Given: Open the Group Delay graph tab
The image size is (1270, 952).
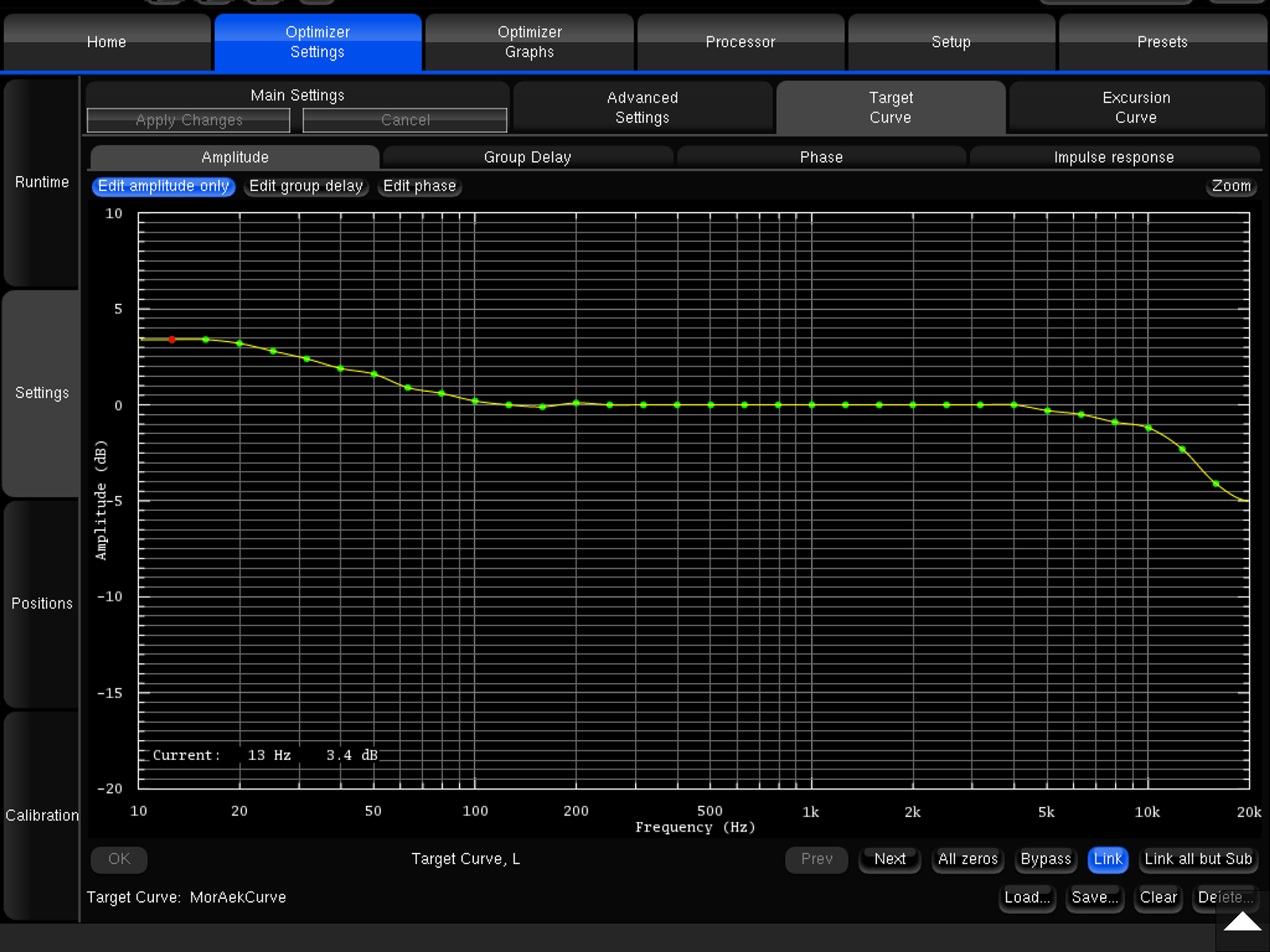Looking at the screenshot, I should pyautogui.click(x=527, y=157).
